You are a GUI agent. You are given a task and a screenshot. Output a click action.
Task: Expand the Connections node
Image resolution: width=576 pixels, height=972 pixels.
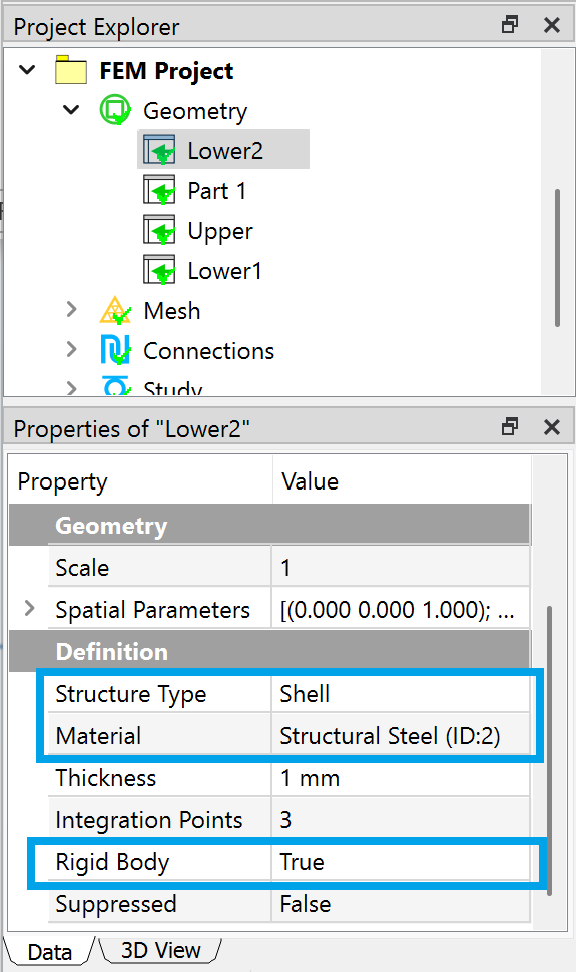(x=71, y=349)
